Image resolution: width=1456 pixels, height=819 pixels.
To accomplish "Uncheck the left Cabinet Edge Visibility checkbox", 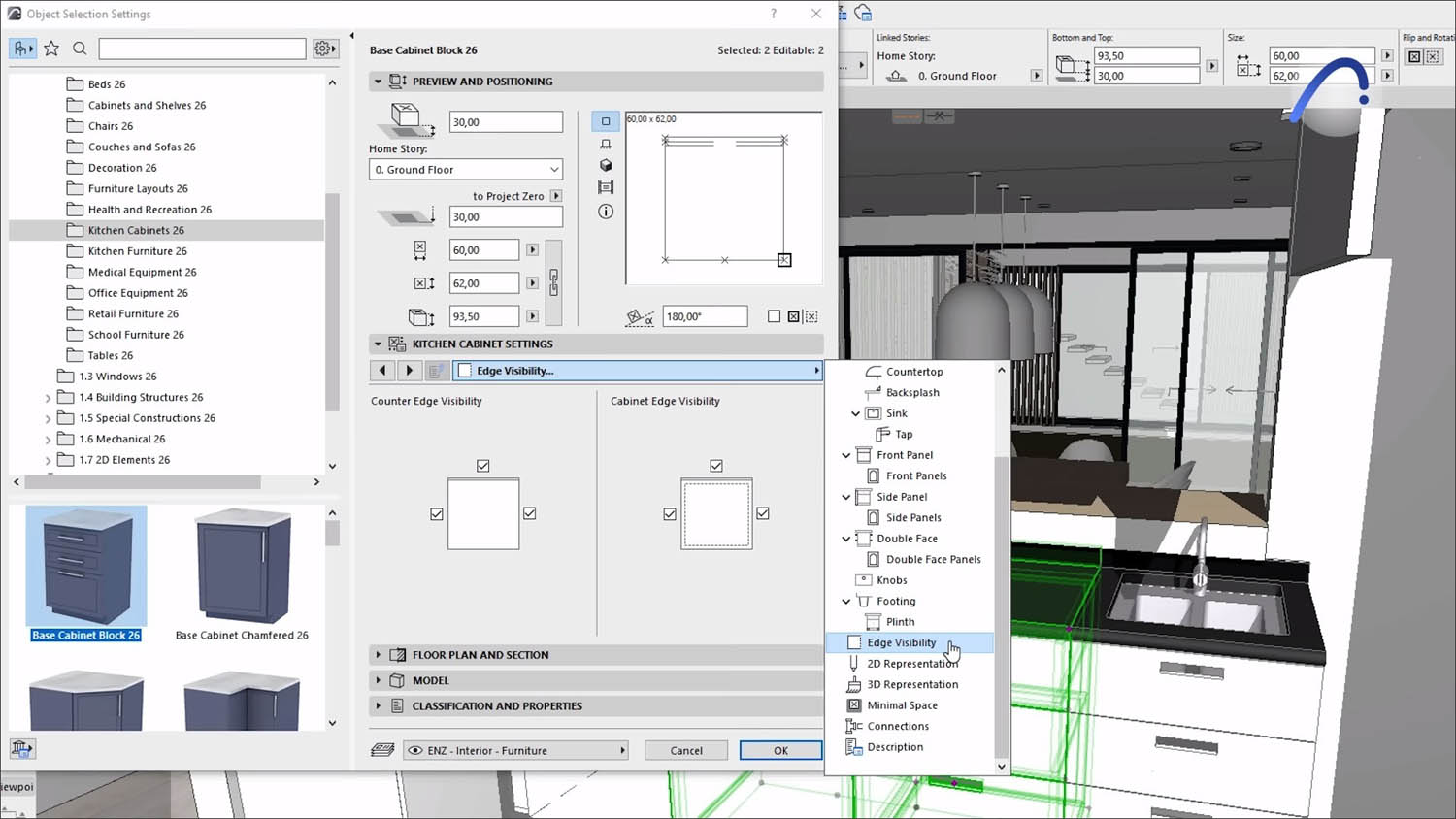I will 670,513.
